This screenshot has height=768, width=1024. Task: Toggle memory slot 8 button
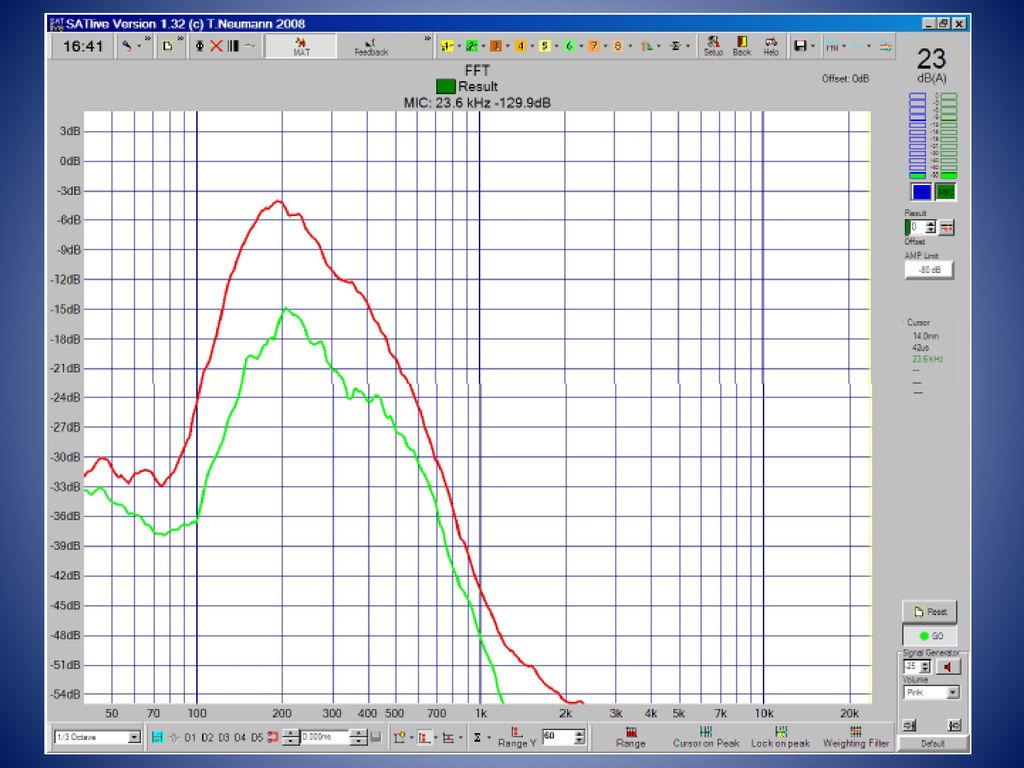point(618,46)
